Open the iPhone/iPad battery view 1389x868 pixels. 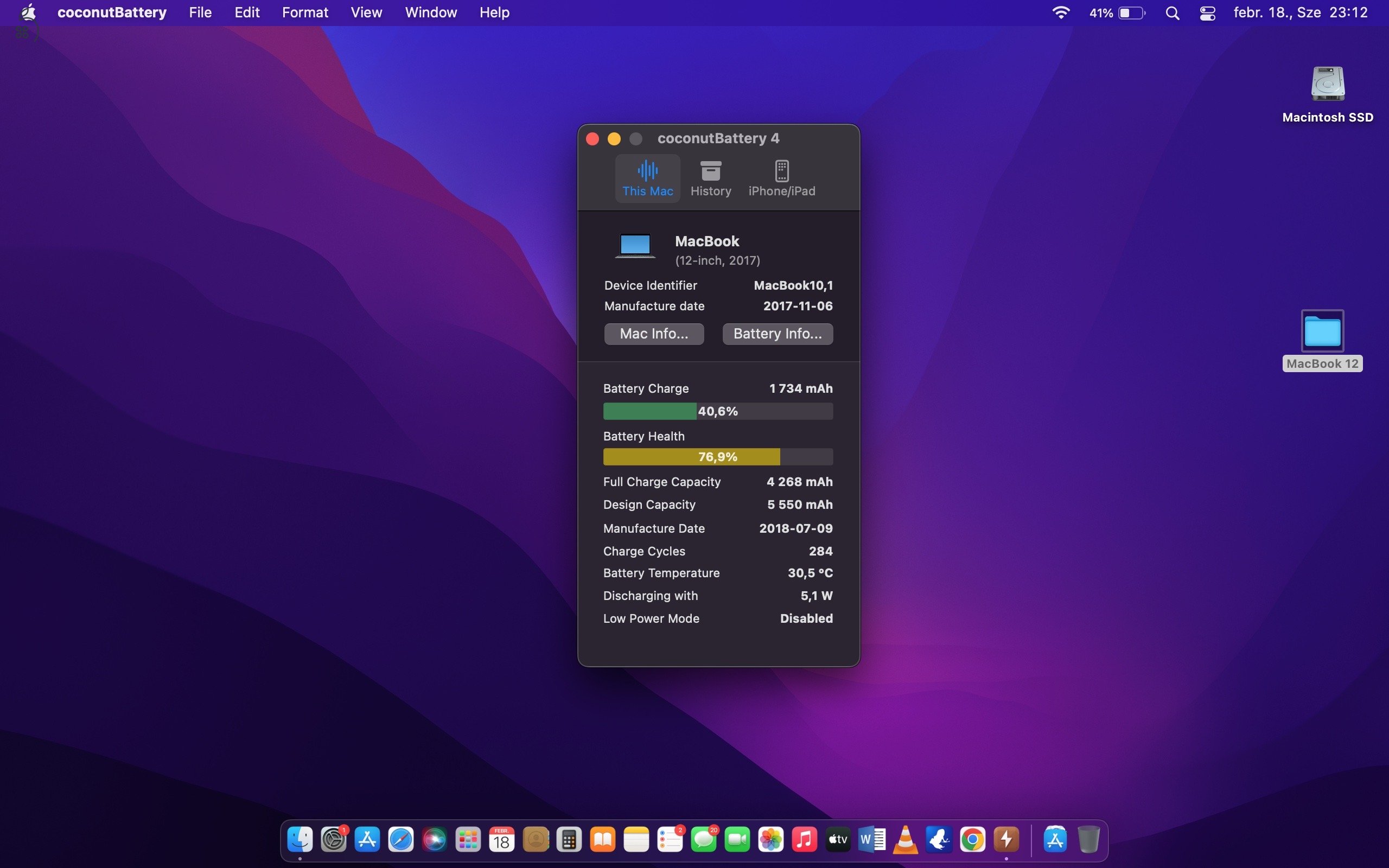point(782,178)
